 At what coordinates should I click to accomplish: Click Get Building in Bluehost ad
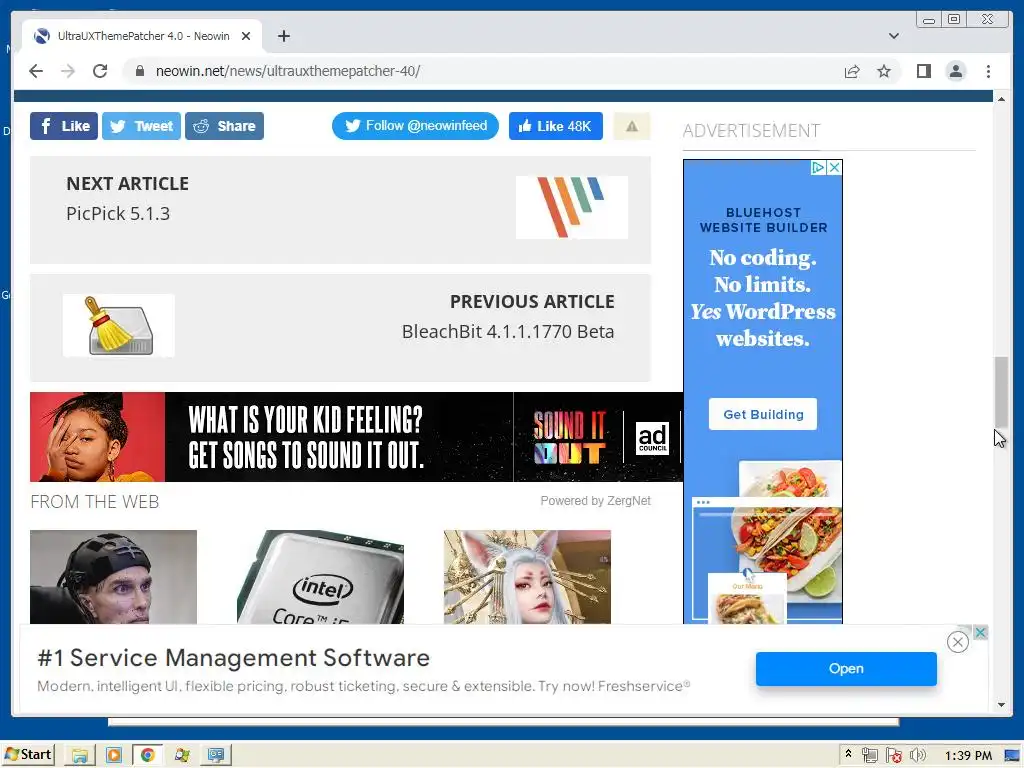pos(763,414)
